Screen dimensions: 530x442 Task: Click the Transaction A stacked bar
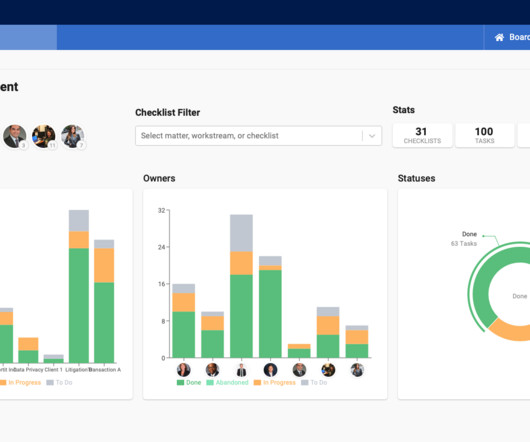point(104,301)
